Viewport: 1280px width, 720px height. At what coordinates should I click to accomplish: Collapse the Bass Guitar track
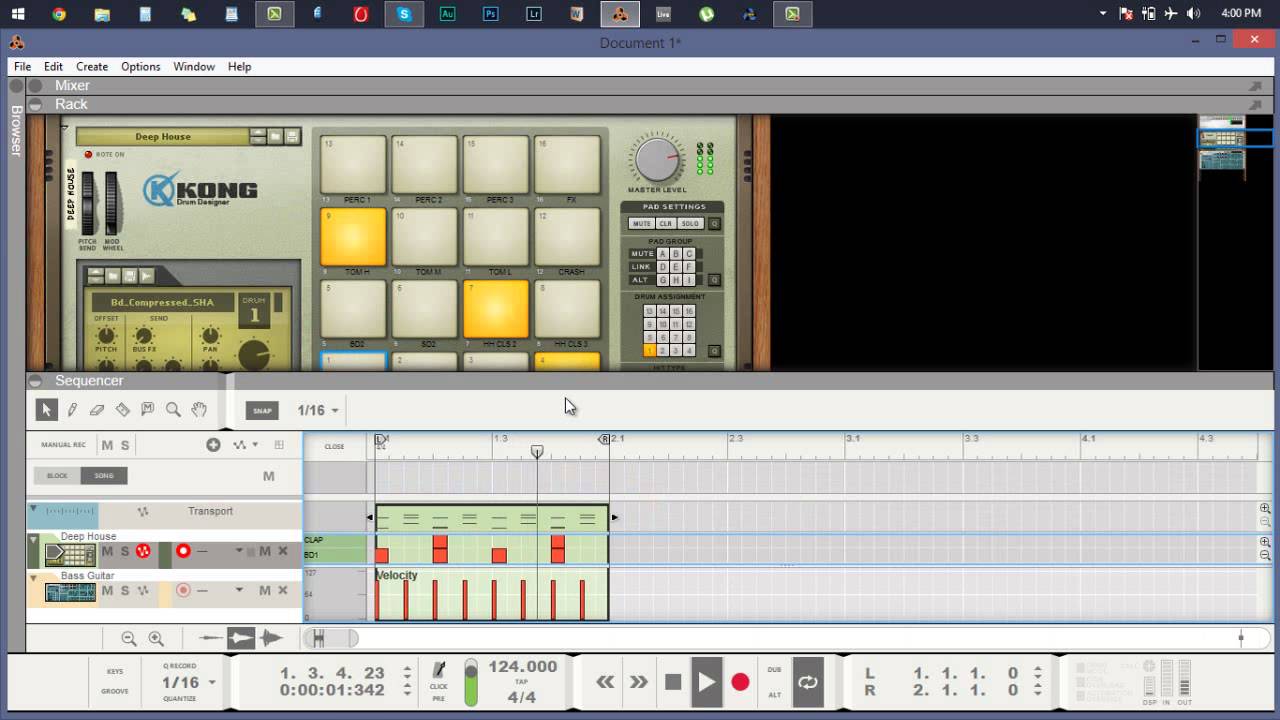[x=33, y=578]
